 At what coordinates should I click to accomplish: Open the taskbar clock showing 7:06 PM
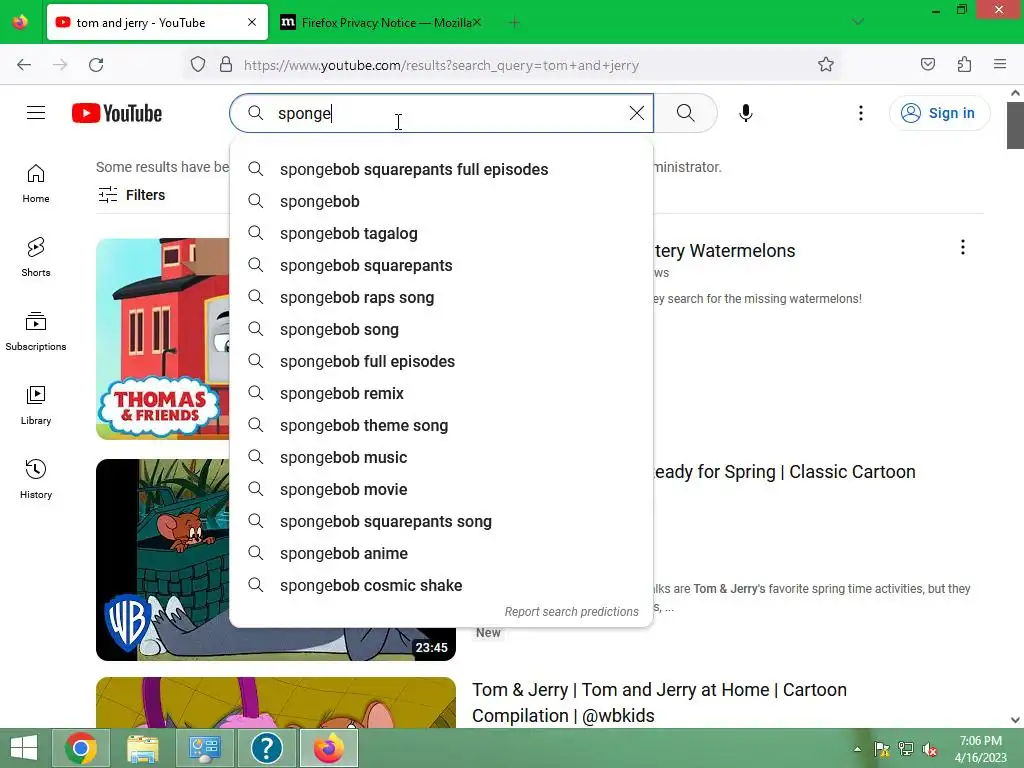pyautogui.click(x=980, y=749)
